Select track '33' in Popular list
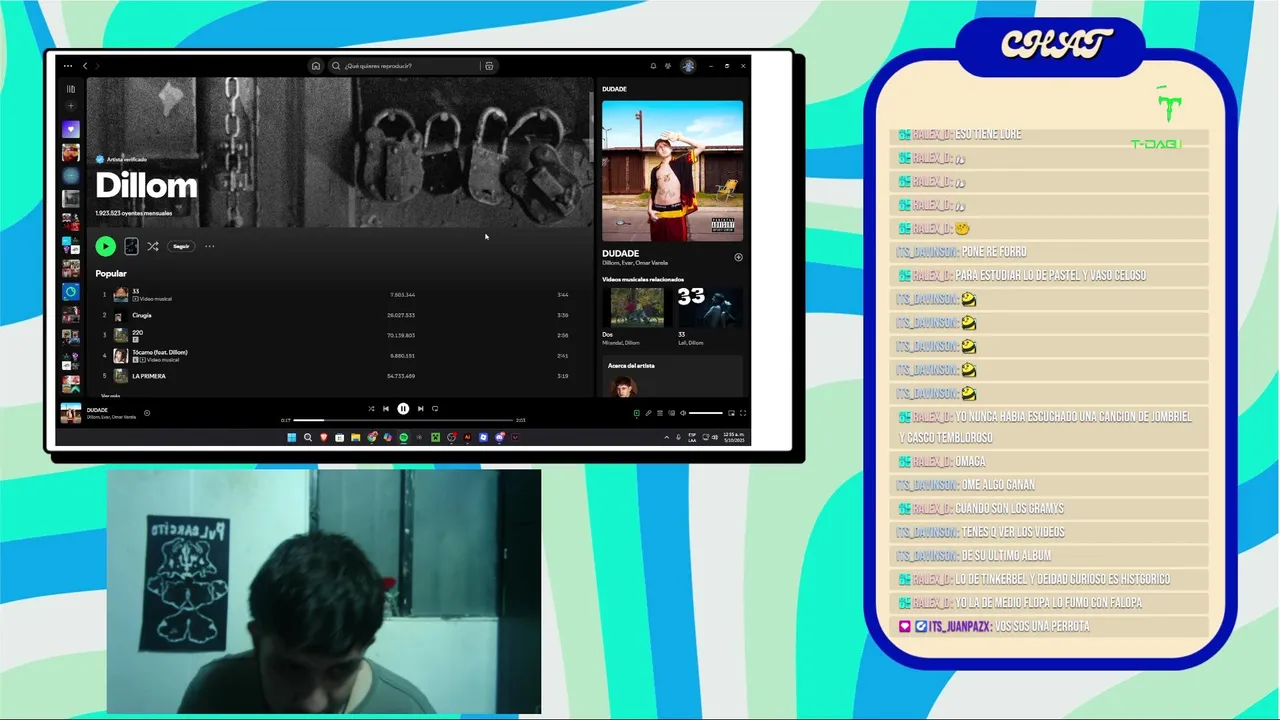This screenshot has width=1280, height=720. tap(340, 295)
